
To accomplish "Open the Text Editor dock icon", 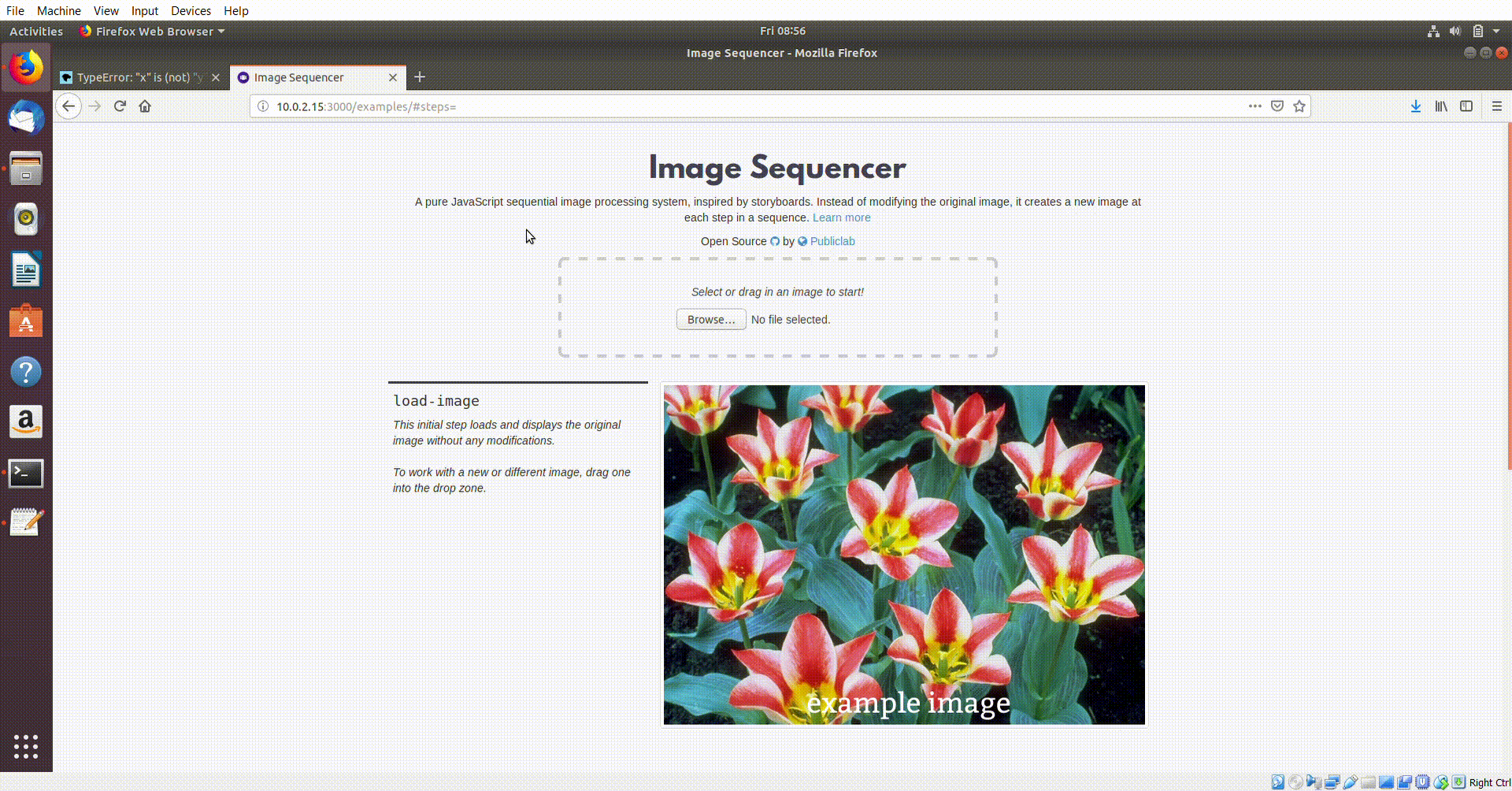I will click(x=26, y=522).
